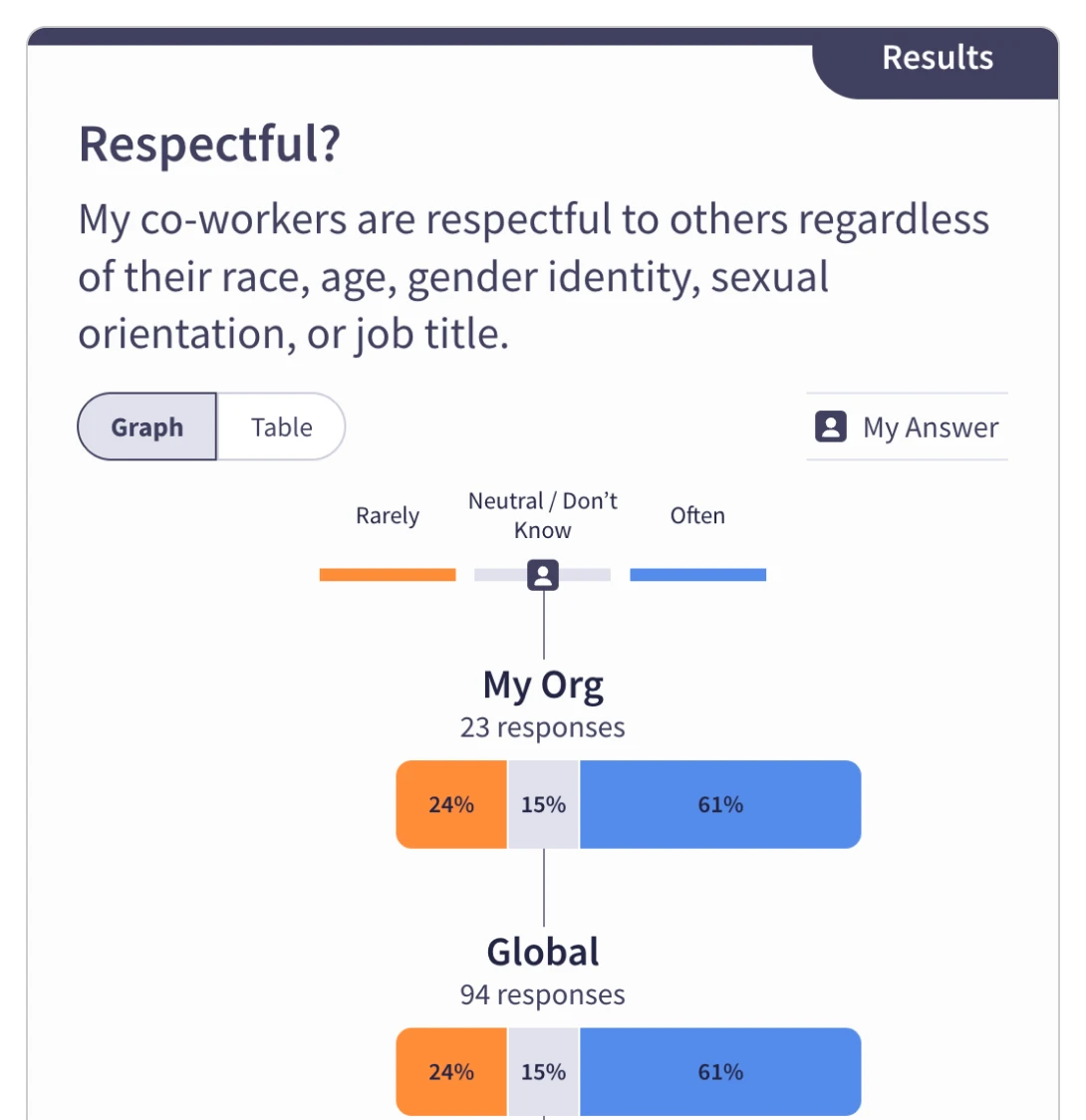
Task: Click the user marker on Neutral legend bar
Action: point(543,575)
